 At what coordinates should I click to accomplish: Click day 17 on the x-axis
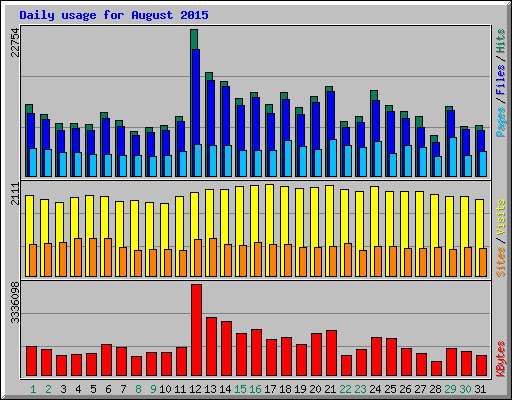270,389
